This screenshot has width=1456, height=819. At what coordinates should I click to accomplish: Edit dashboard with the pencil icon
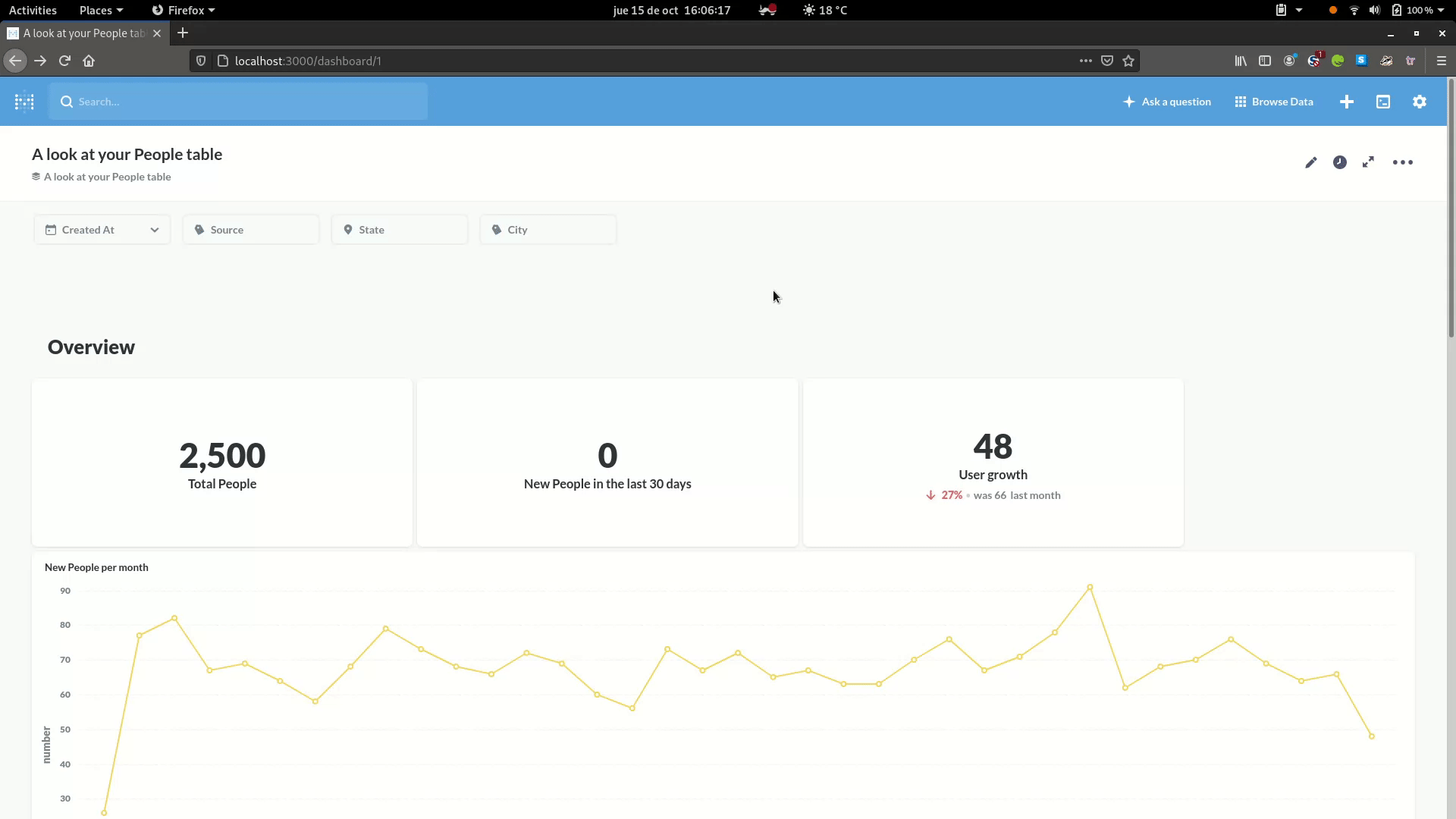(1310, 162)
